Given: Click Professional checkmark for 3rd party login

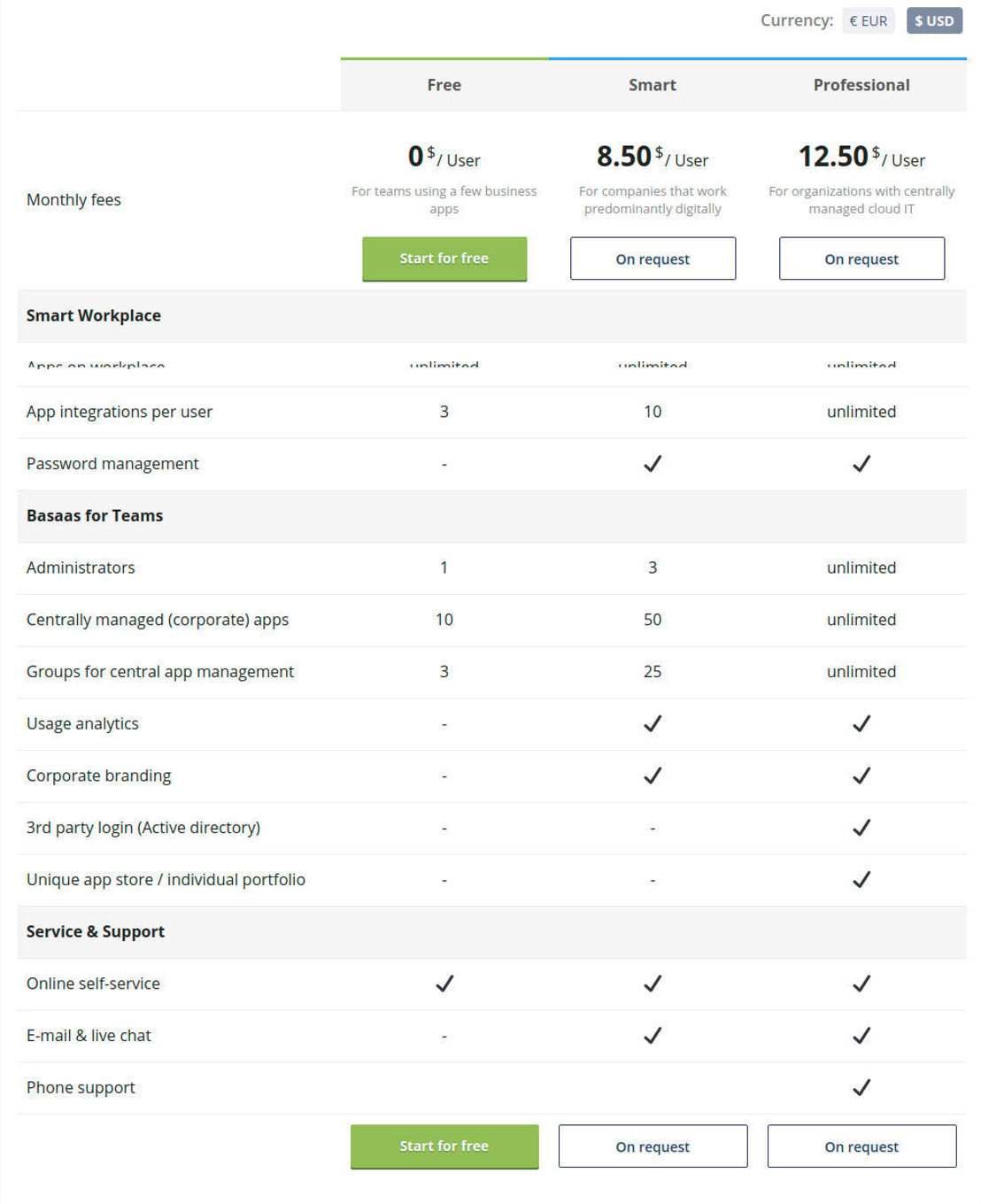Looking at the screenshot, I should [861, 828].
